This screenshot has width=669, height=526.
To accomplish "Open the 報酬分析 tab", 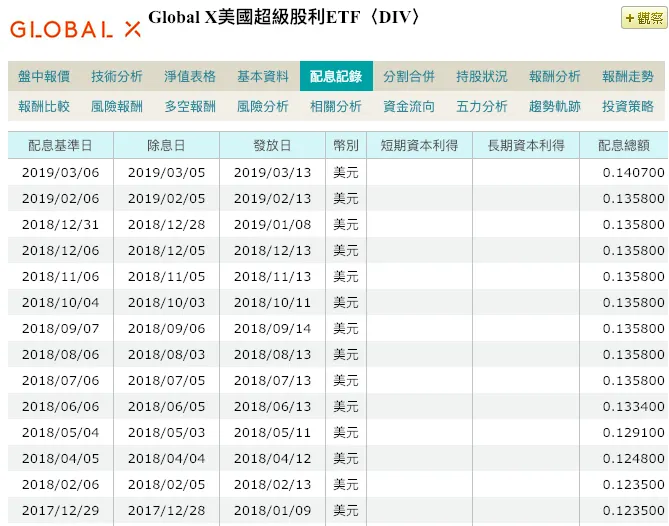I will 555,76.
